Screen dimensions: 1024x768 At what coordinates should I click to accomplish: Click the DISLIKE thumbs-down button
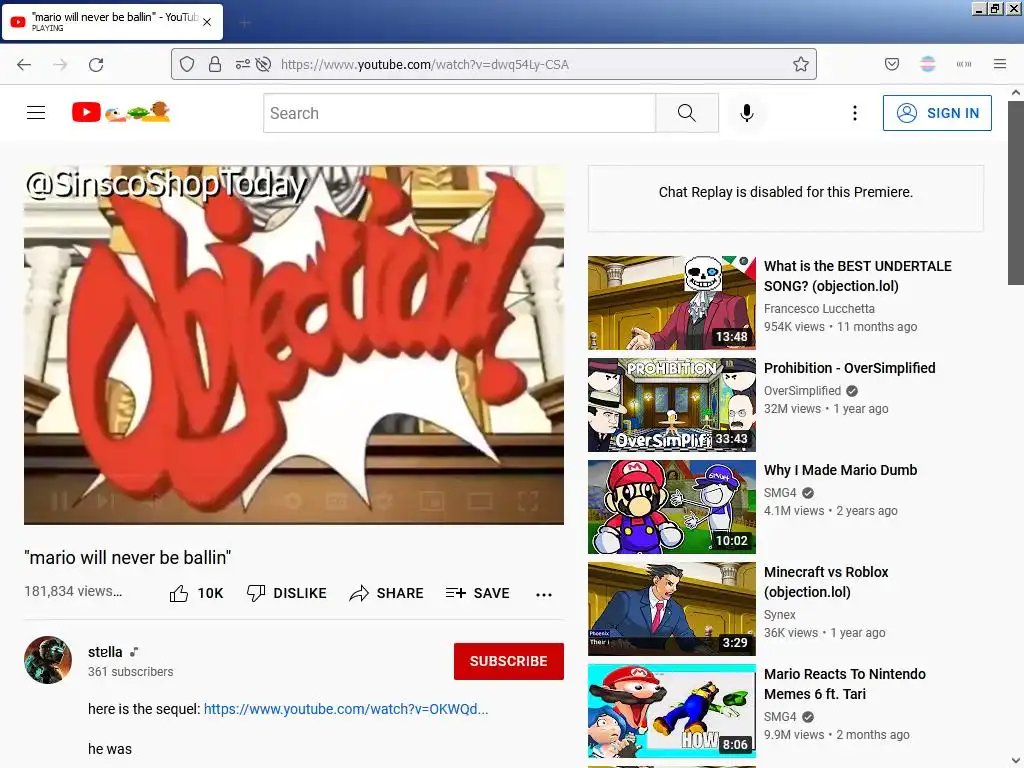click(x=287, y=593)
